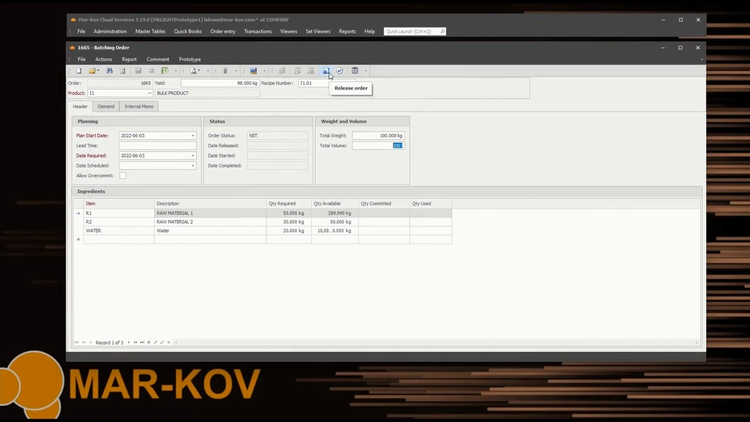Image resolution: width=750 pixels, height=422 pixels.
Task: Click search icon in Quick Launch box
Action: tap(442, 32)
